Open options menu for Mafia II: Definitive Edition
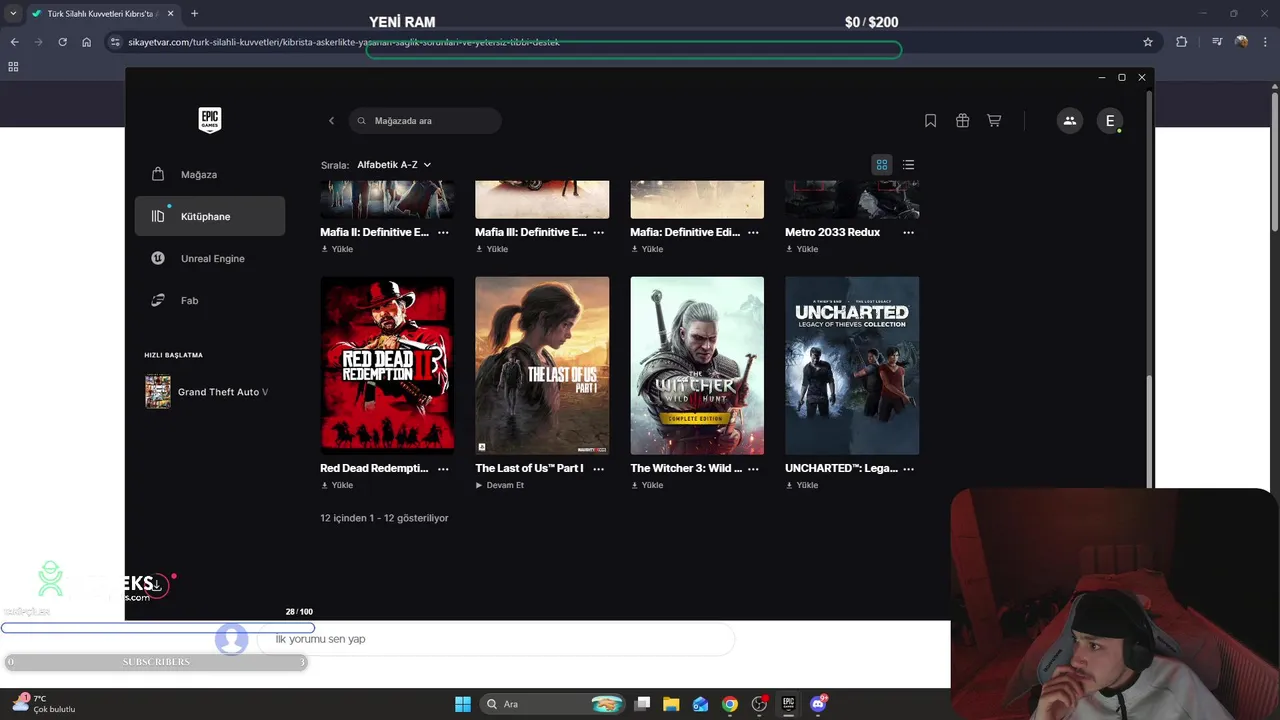 coord(443,232)
